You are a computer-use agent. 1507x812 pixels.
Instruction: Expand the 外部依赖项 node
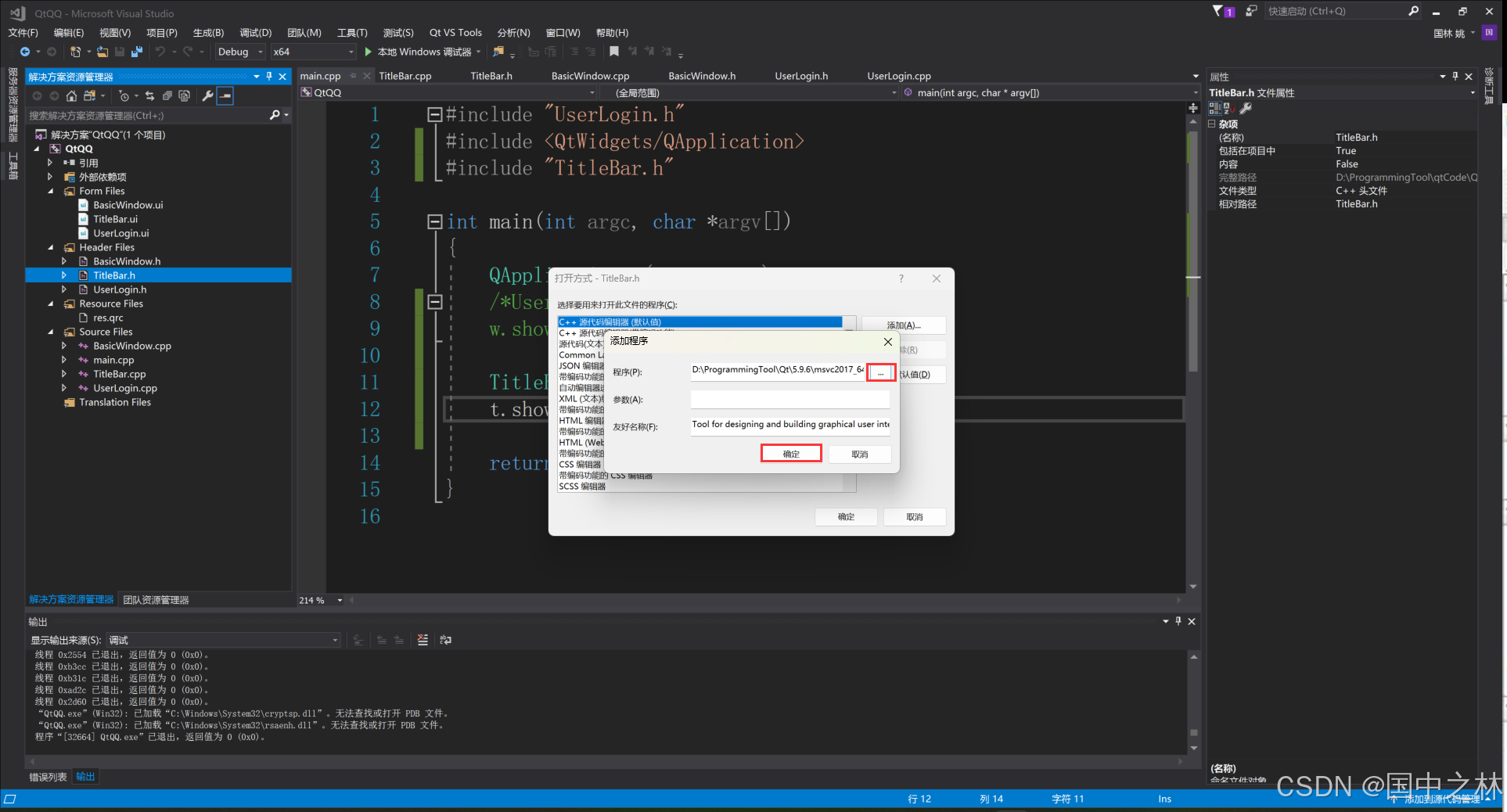(x=51, y=177)
